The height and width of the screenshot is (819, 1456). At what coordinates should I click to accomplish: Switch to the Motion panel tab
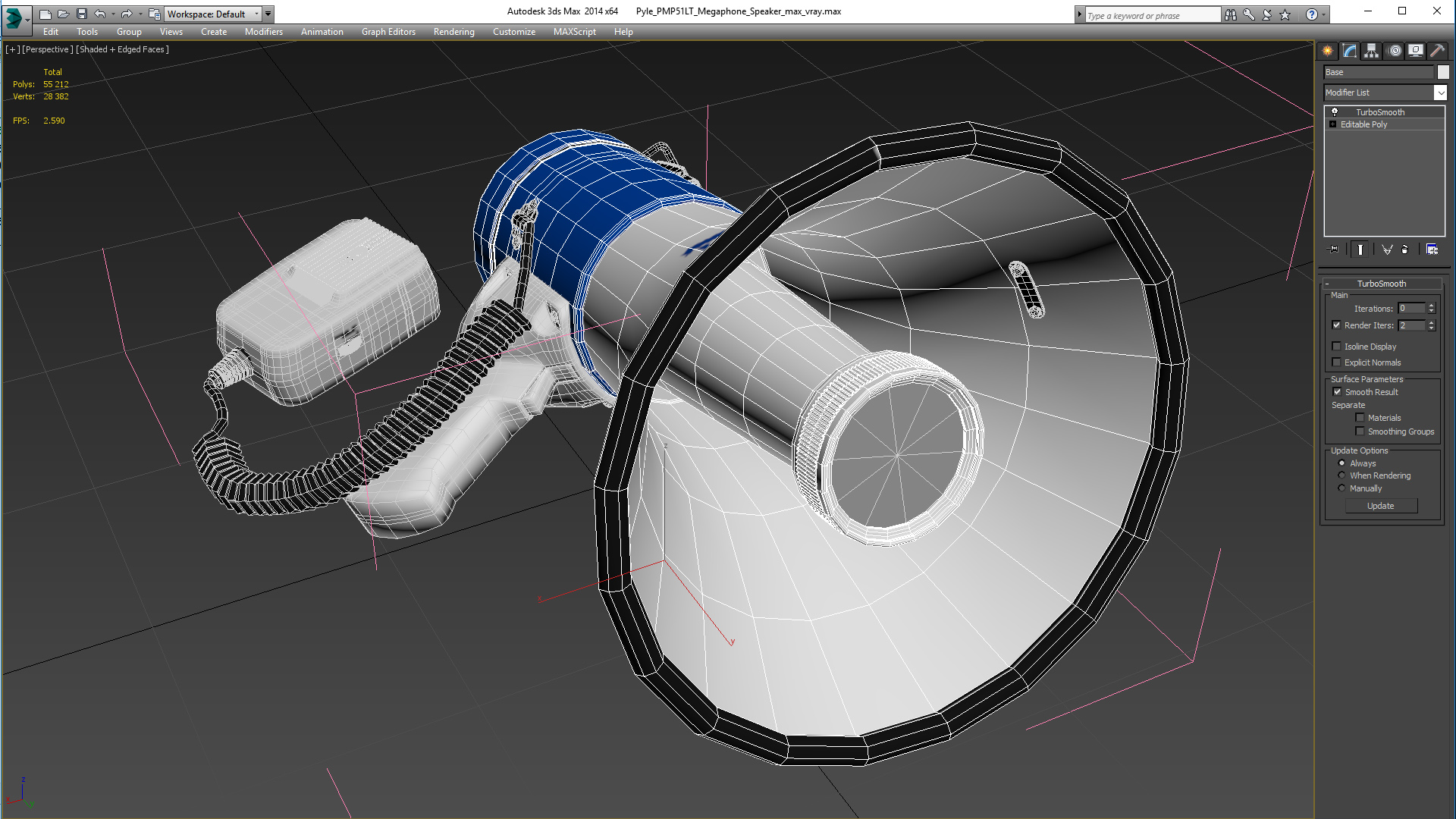coord(1394,51)
